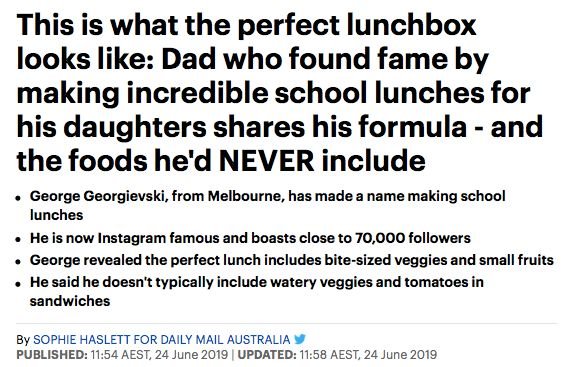Click the George Georgievski from Melbourne bullet

[x=267, y=205]
